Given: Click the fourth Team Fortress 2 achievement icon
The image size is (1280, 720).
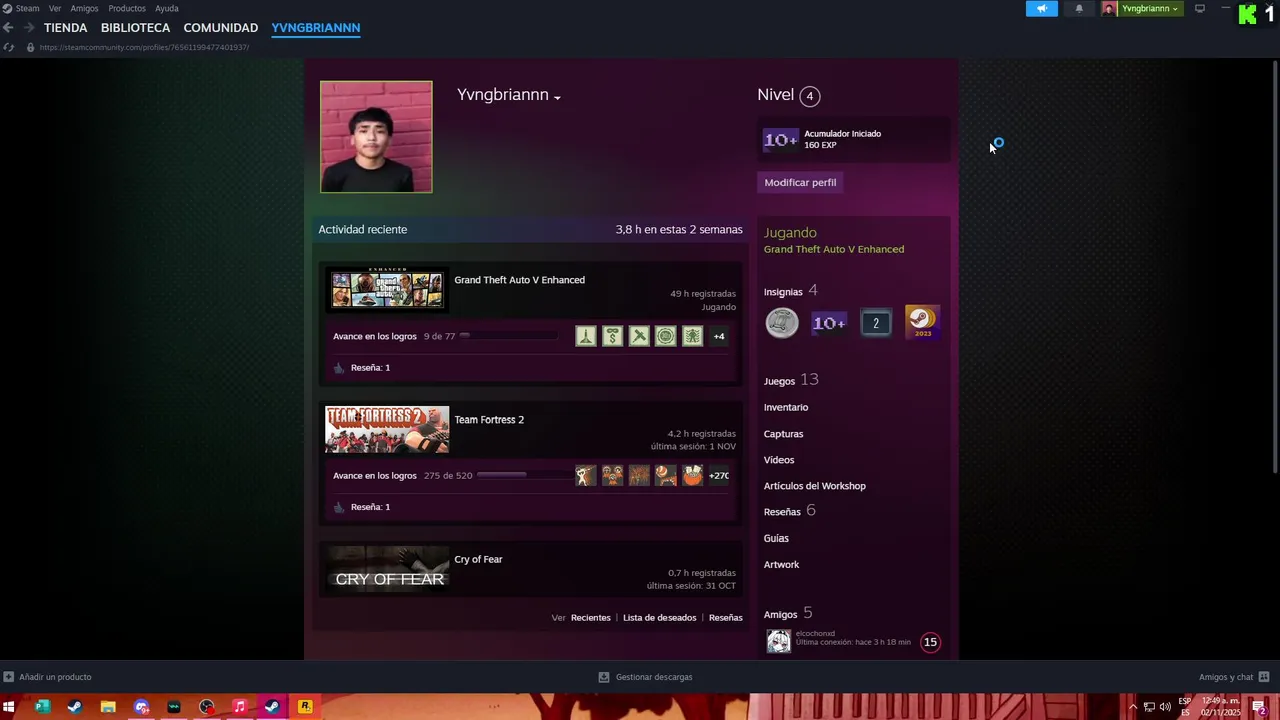Looking at the screenshot, I should [x=666, y=475].
